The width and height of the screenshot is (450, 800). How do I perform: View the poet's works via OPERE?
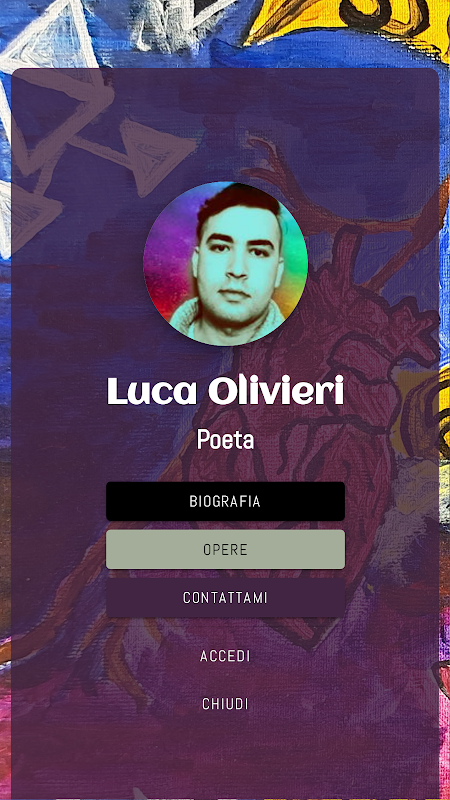(x=226, y=549)
